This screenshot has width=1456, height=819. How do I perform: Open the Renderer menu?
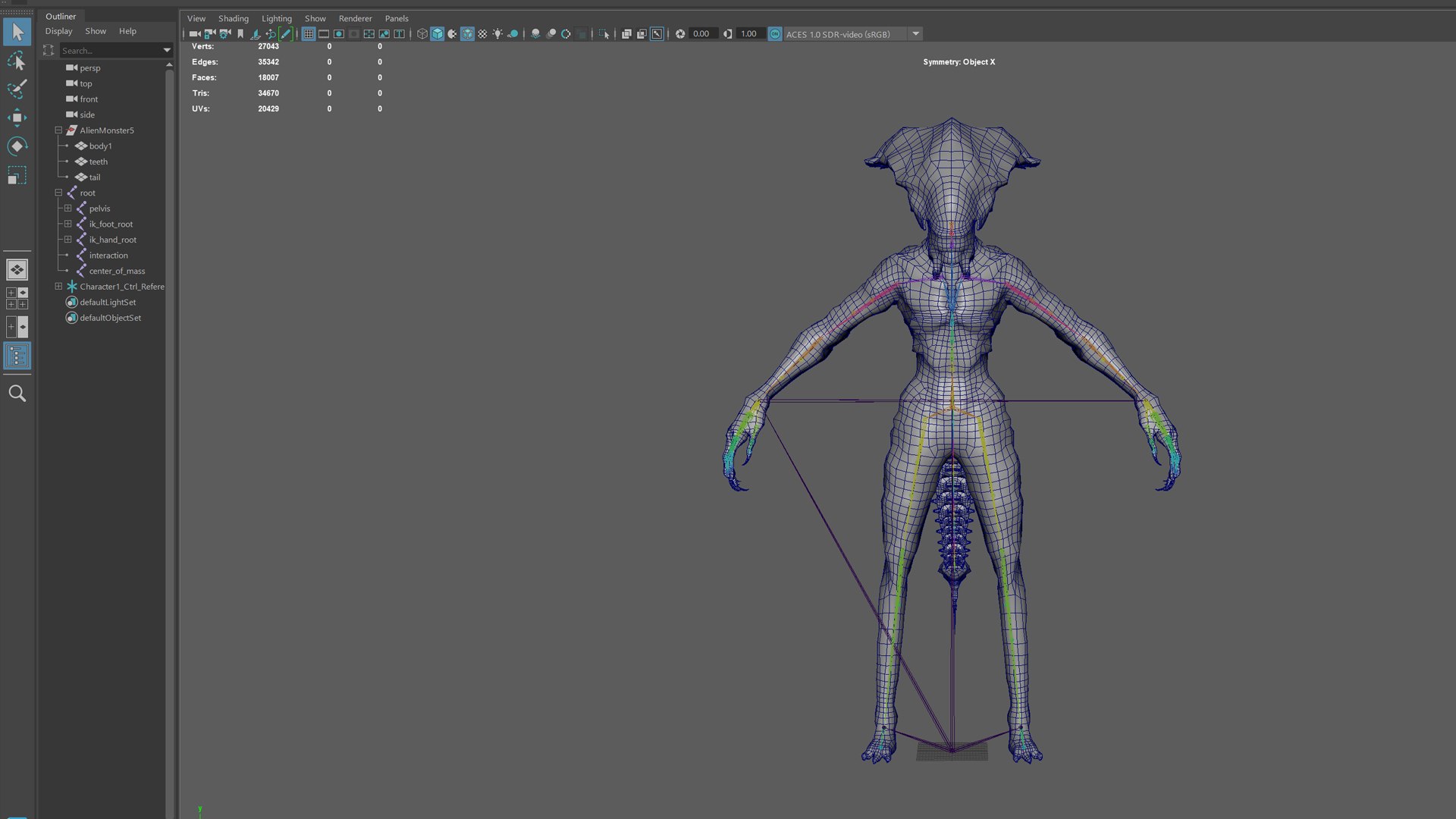356,18
